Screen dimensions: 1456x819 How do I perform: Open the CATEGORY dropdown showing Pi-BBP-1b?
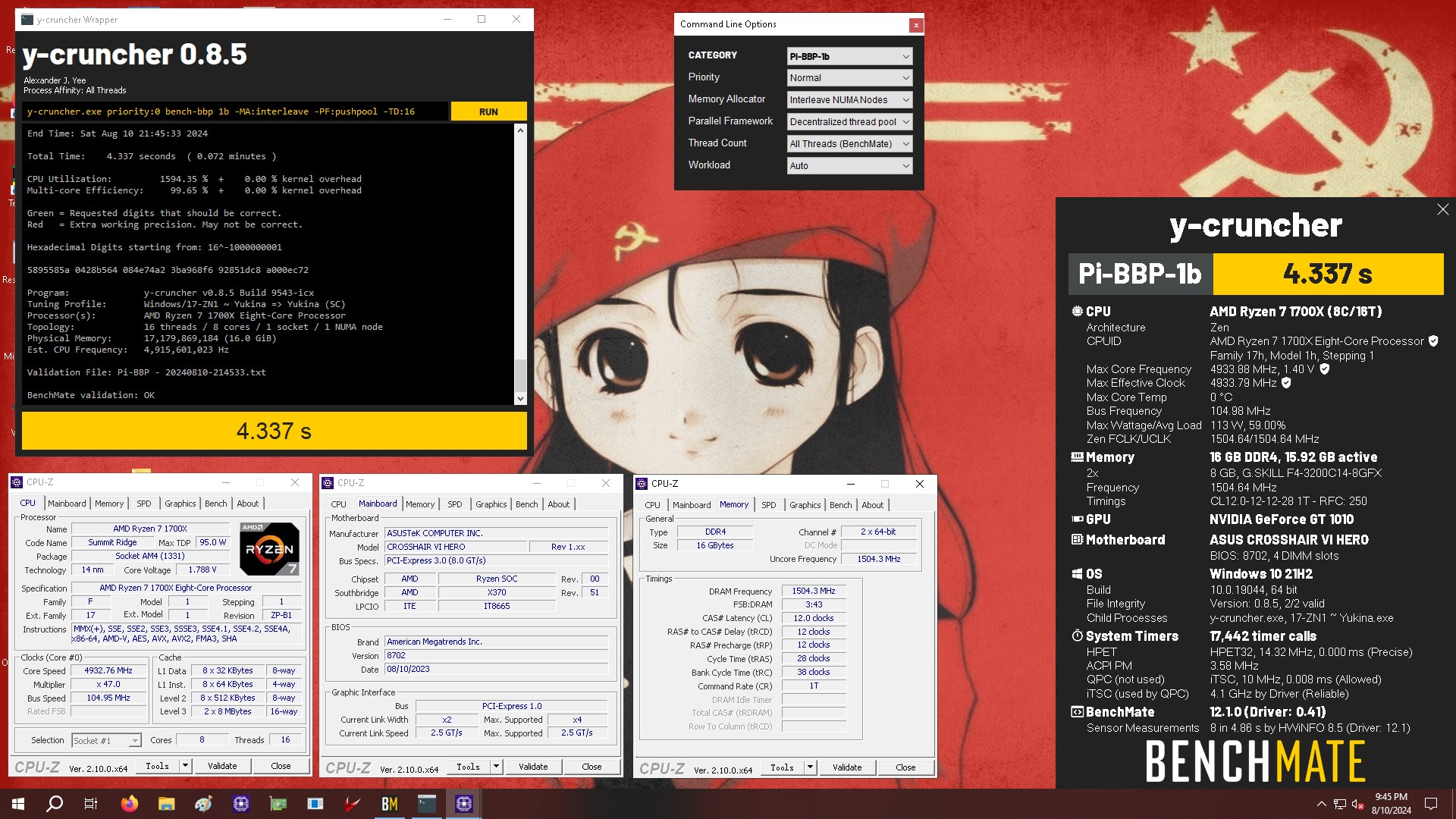[849, 56]
